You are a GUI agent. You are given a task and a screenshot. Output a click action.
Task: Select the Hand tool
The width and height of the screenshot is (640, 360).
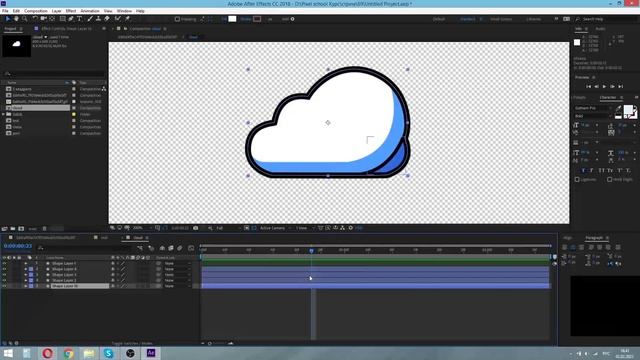16,19
